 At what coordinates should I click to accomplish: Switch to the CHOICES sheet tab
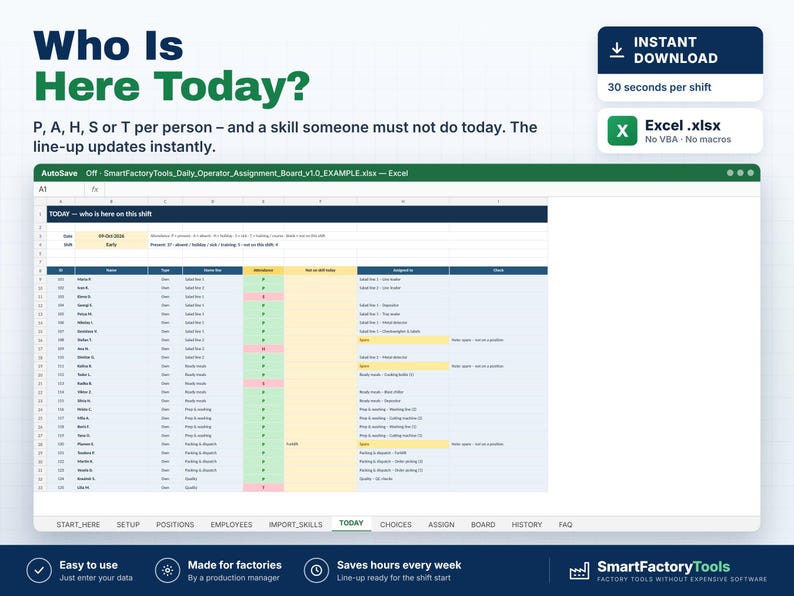click(x=396, y=525)
